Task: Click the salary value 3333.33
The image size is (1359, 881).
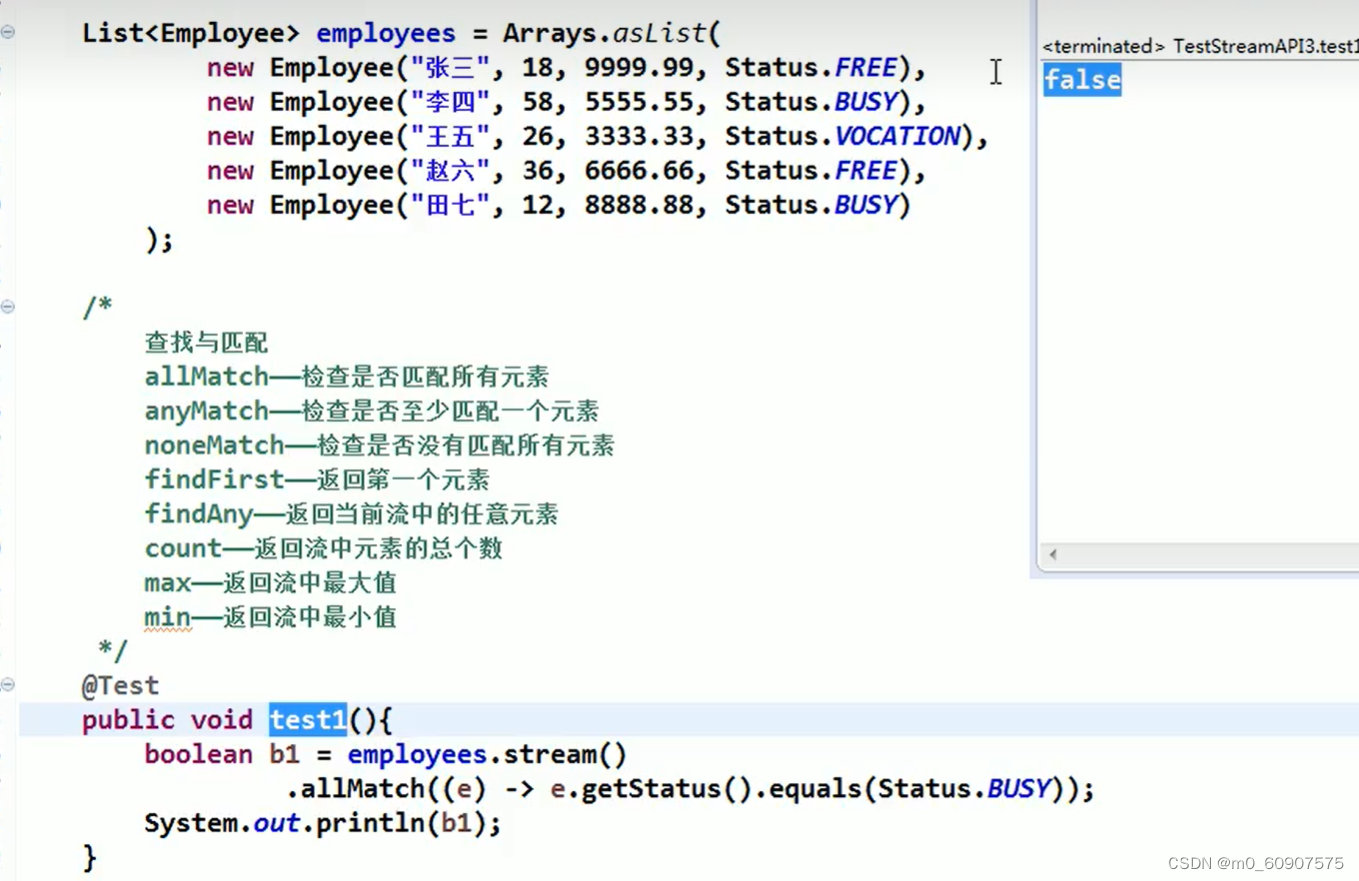Action: tap(639, 136)
